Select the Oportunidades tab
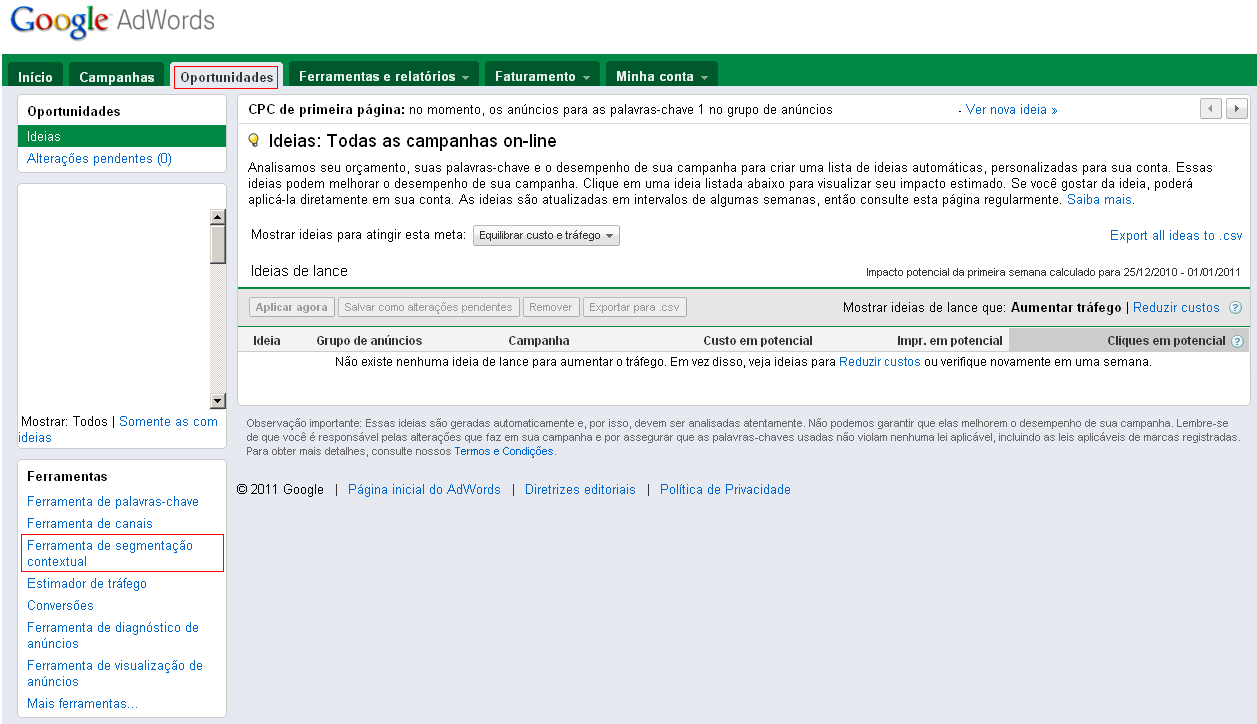This screenshot has height=724, width=1257. [226, 77]
